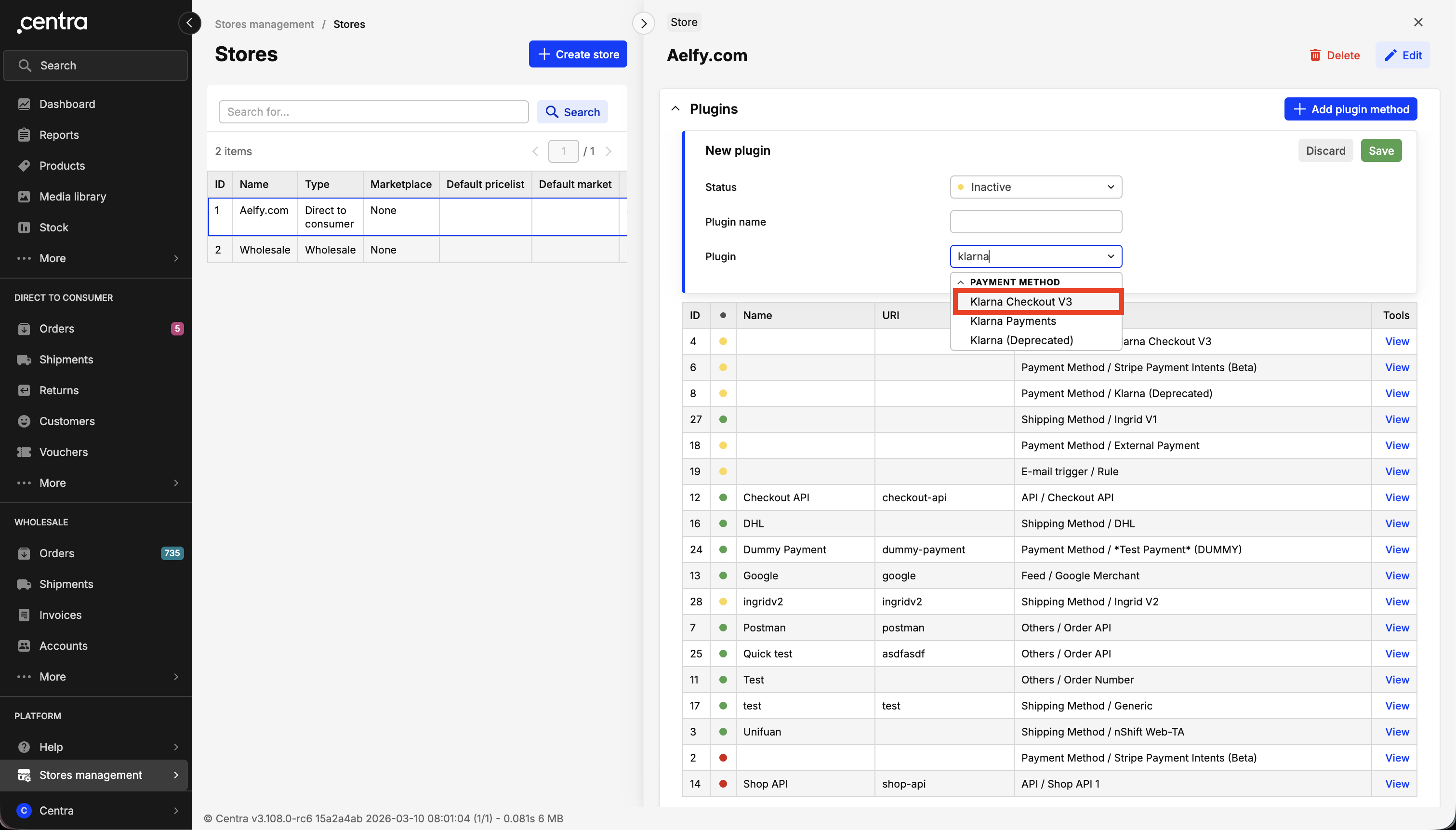
Task: Click the Customers smiley icon
Action: point(24,421)
